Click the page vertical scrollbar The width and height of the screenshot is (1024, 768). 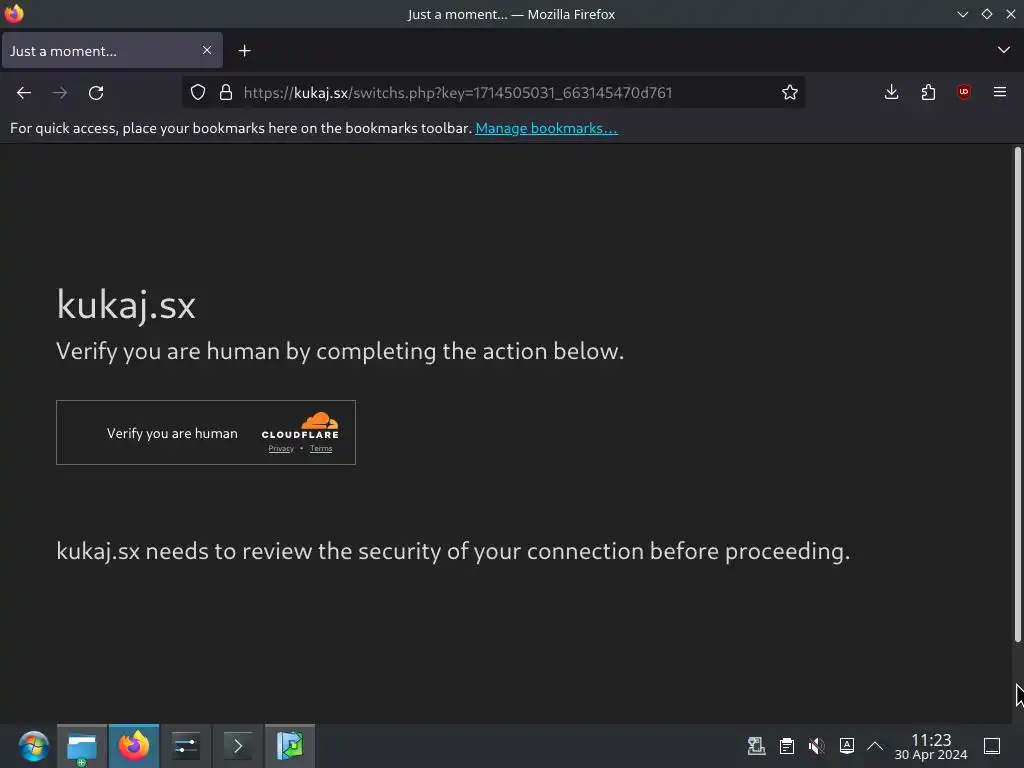(1017, 394)
